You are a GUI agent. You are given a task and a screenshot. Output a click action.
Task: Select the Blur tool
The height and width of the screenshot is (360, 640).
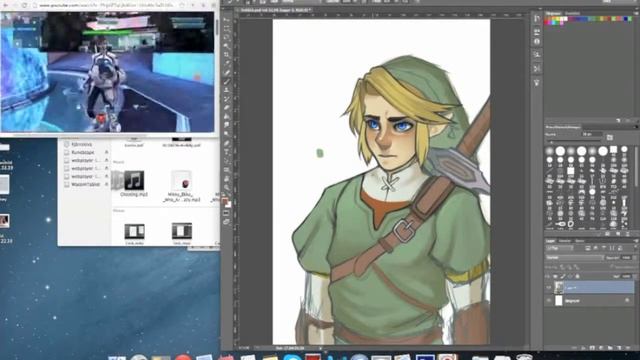coord(227,125)
